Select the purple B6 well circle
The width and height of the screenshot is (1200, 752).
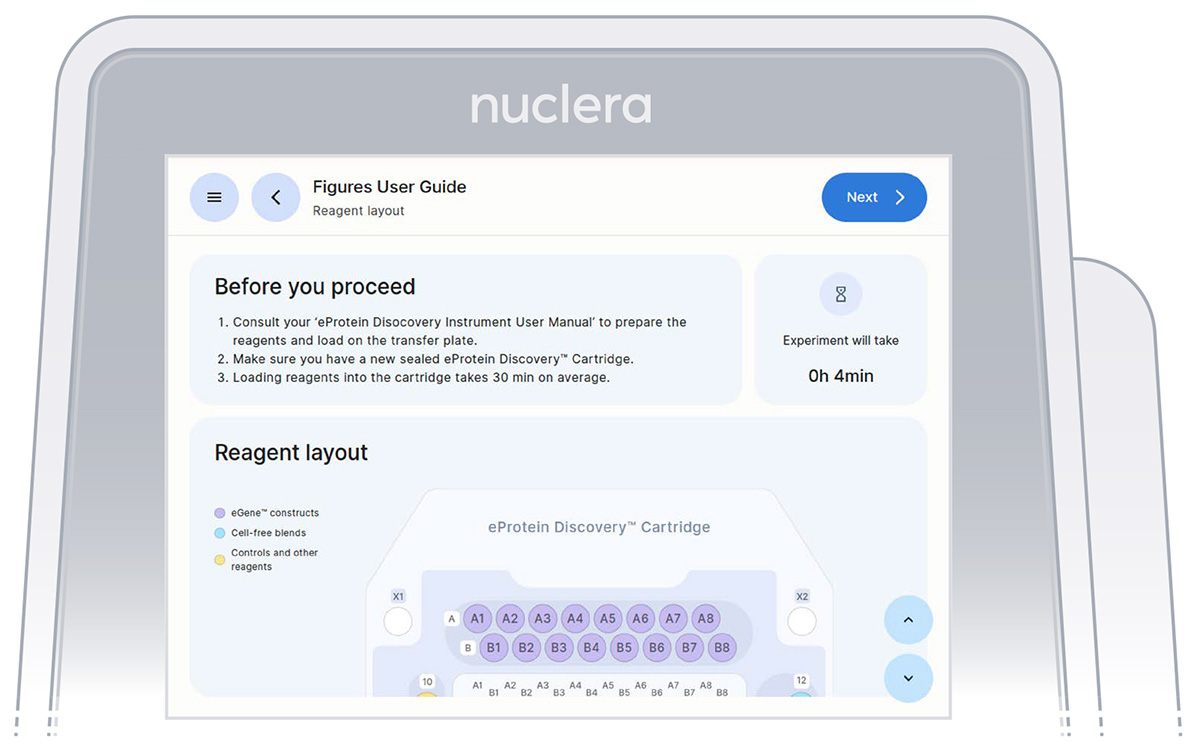[x=656, y=648]
